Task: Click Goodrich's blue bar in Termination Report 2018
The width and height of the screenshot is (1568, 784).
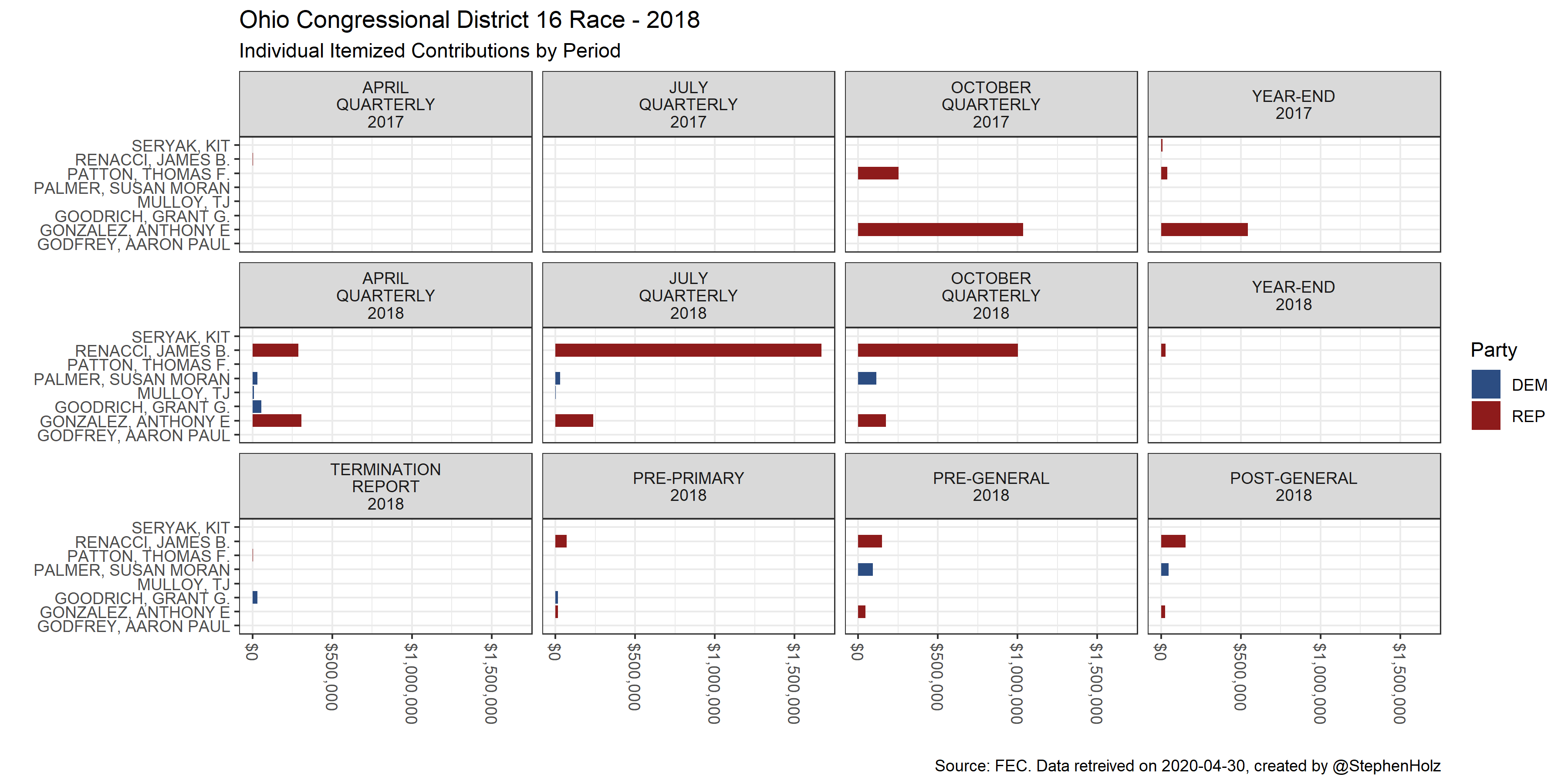Action: point(255,597)
